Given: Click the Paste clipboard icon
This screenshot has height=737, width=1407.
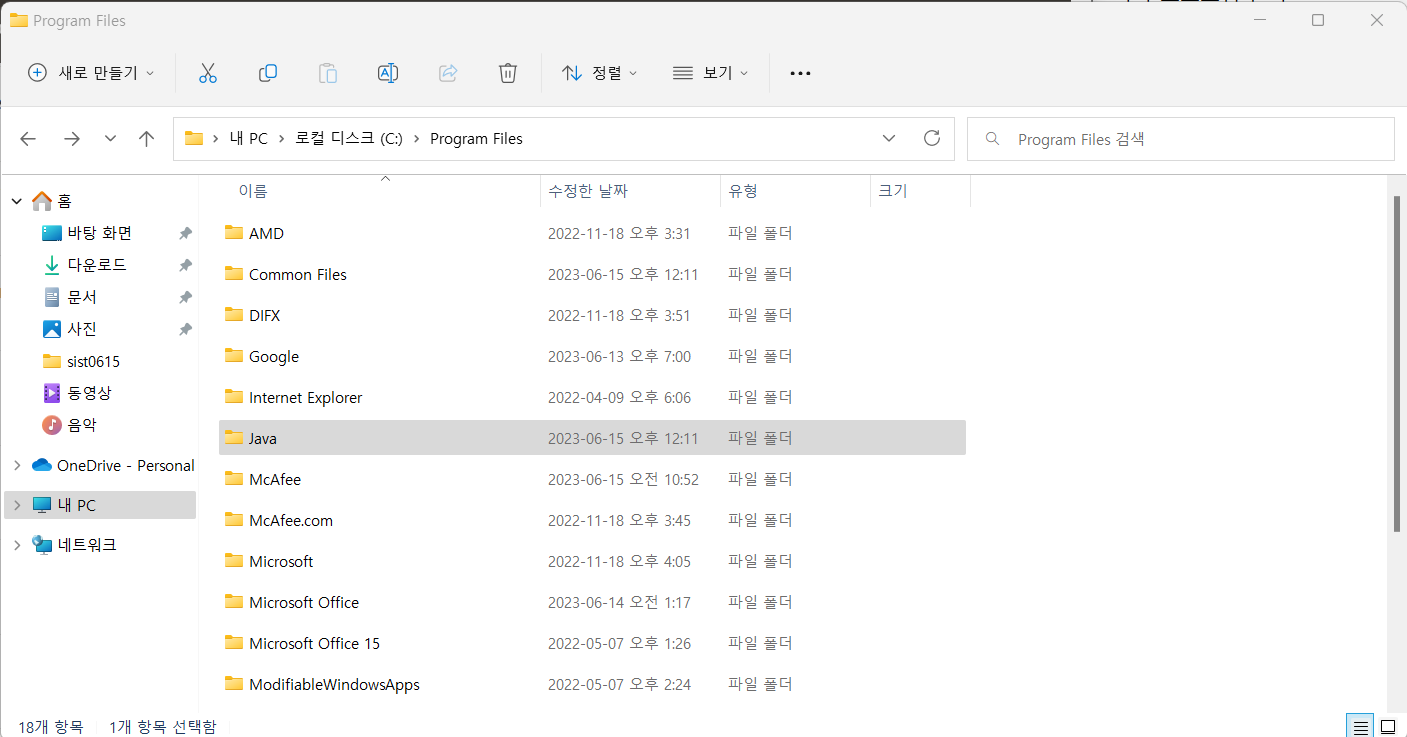Looking at the screenshot, I should (x=328, y=73).
